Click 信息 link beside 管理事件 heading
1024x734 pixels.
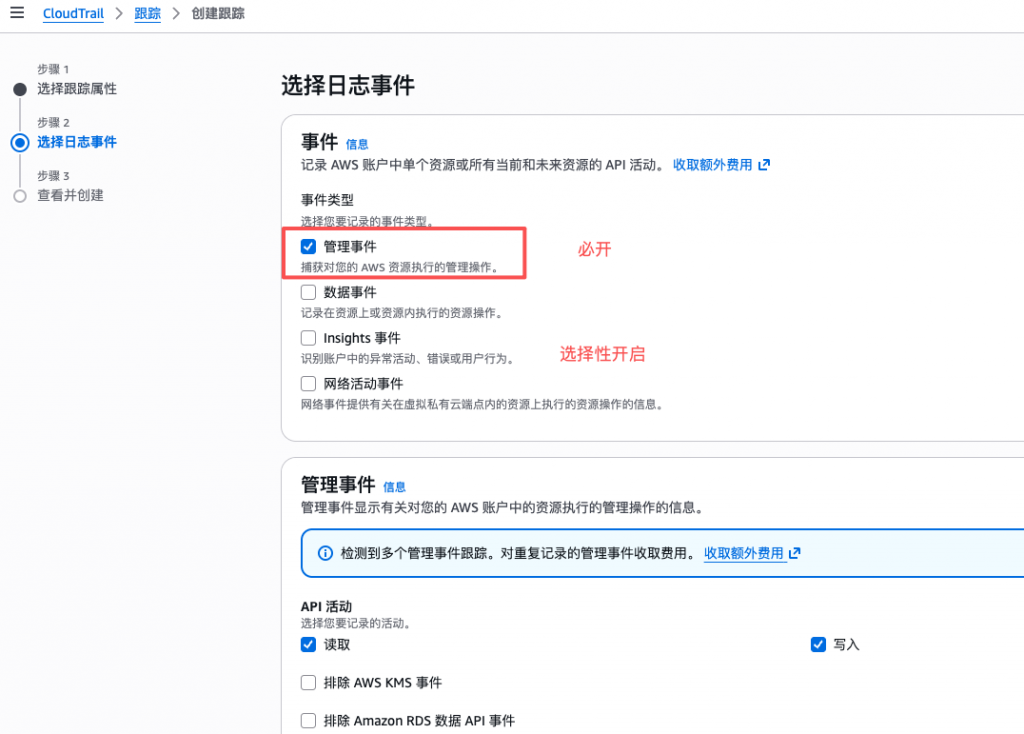(x=394, y=487)
